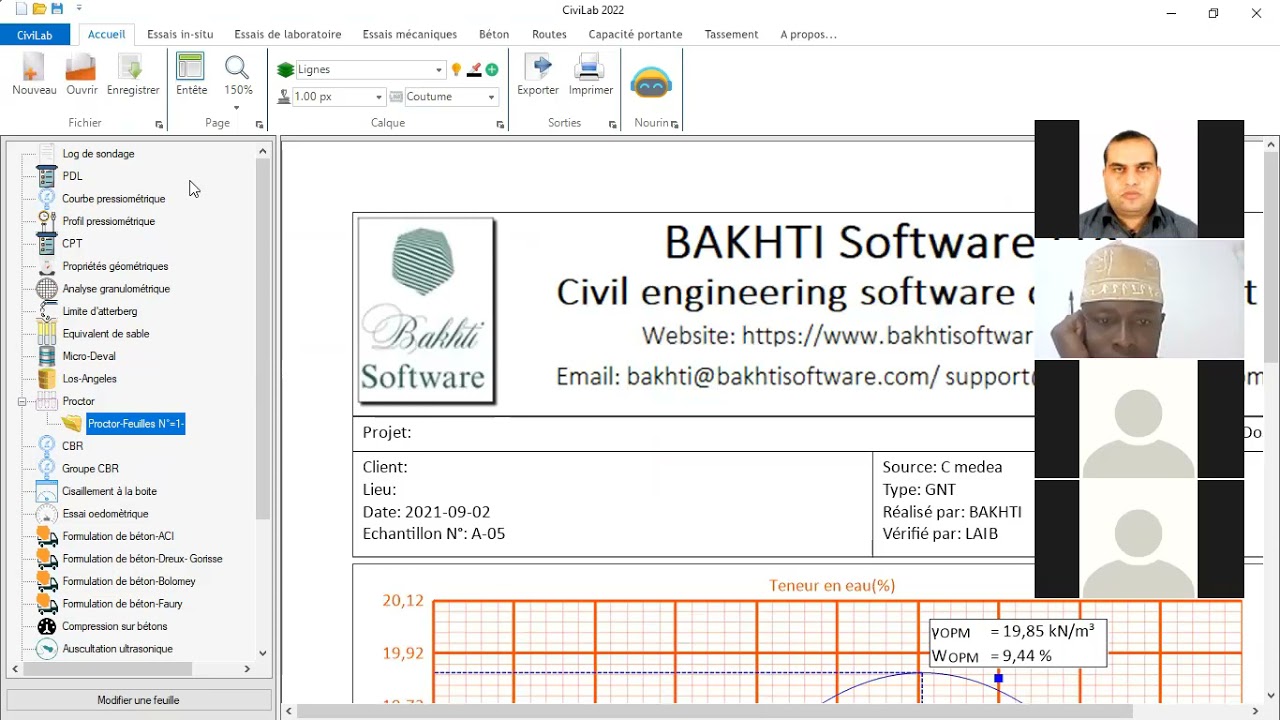This screenshot has height=720, width=1280.
Task: Switch to the Routes tab
Action: point(549,34)
